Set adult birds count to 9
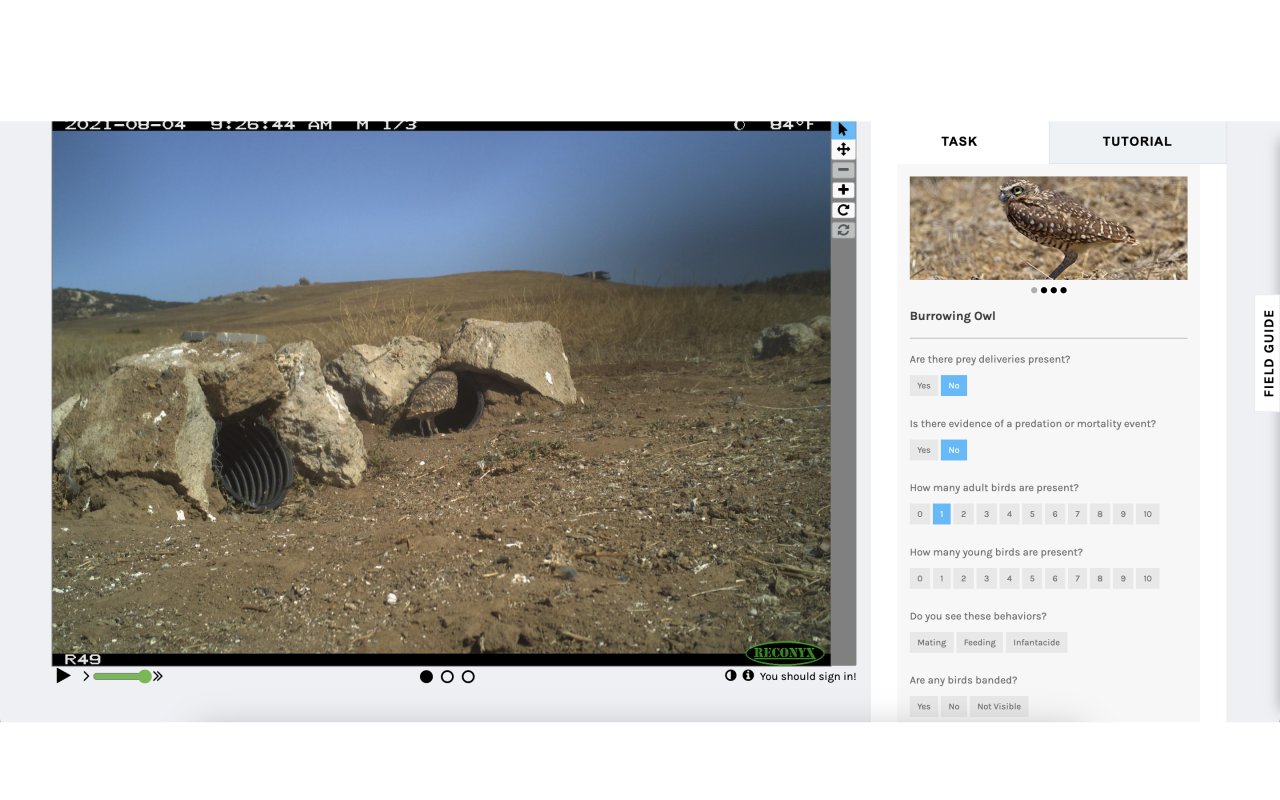 [1123, 514]
